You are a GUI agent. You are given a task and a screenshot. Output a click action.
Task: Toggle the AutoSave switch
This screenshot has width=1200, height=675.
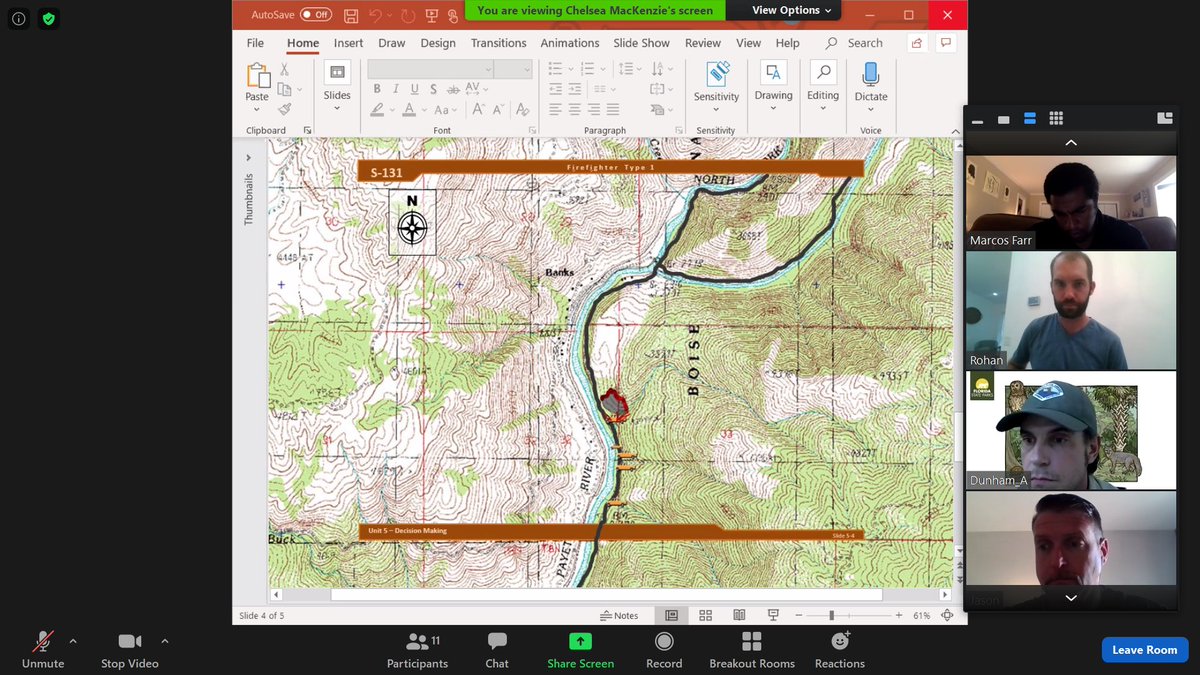pos(316,15)
